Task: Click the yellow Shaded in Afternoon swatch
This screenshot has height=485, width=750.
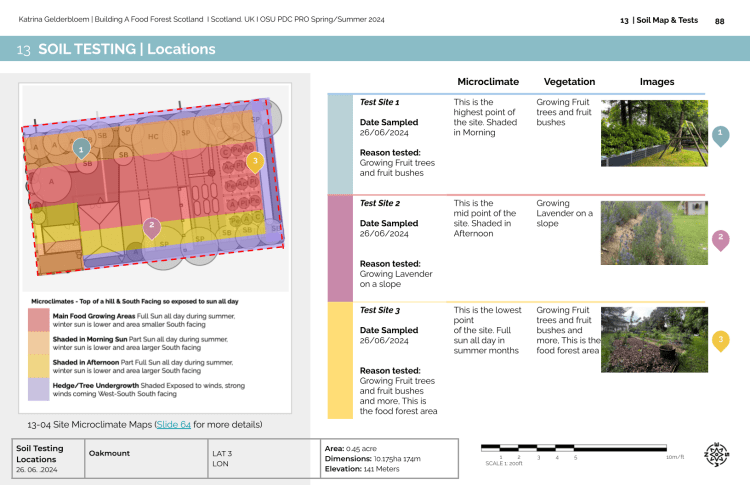Action: pos(39,366)
